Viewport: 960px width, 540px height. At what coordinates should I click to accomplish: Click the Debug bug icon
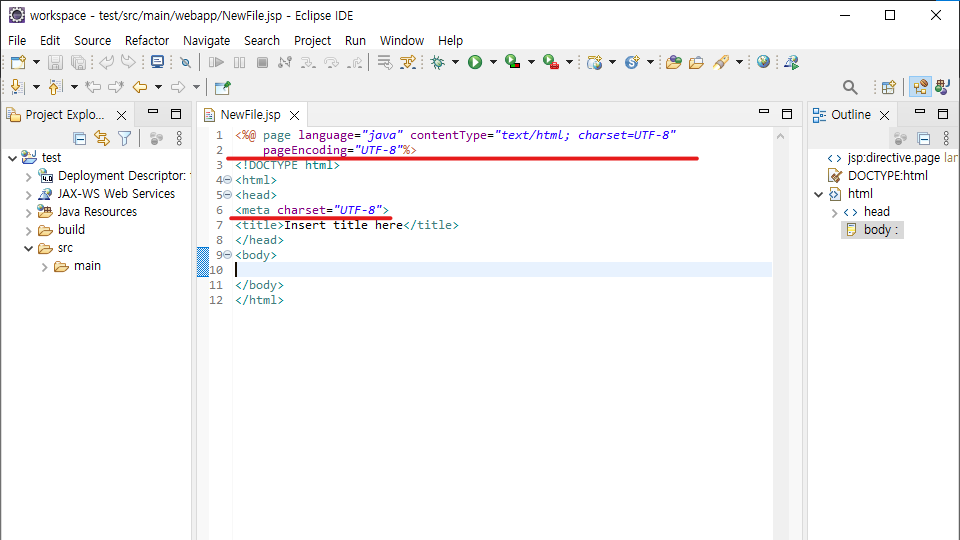pyautogui.click(x=437, y=62)
